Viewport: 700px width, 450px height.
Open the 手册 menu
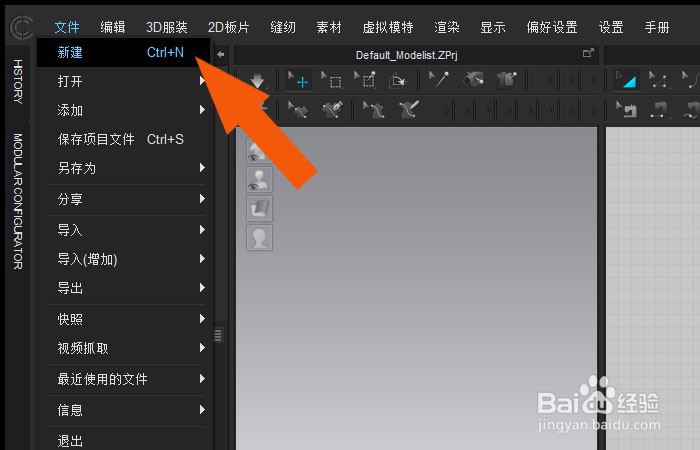[x=657, y=27]
